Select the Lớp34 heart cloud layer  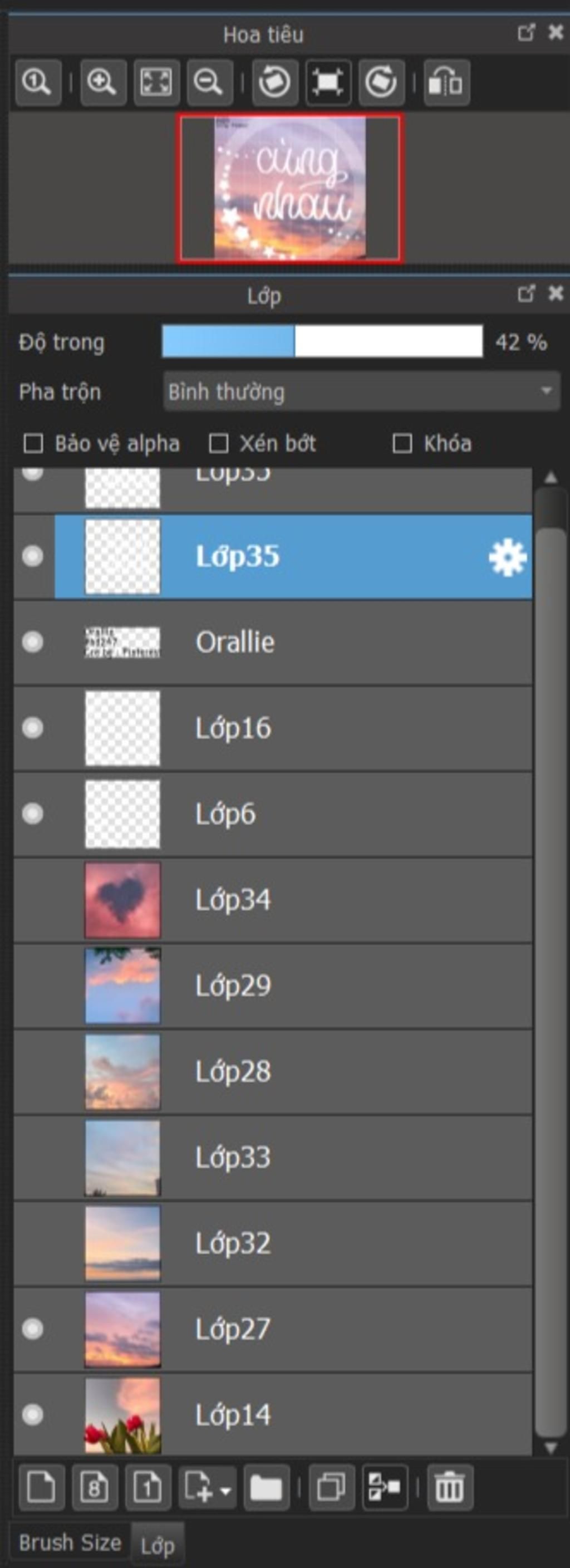tap(273, 900)
